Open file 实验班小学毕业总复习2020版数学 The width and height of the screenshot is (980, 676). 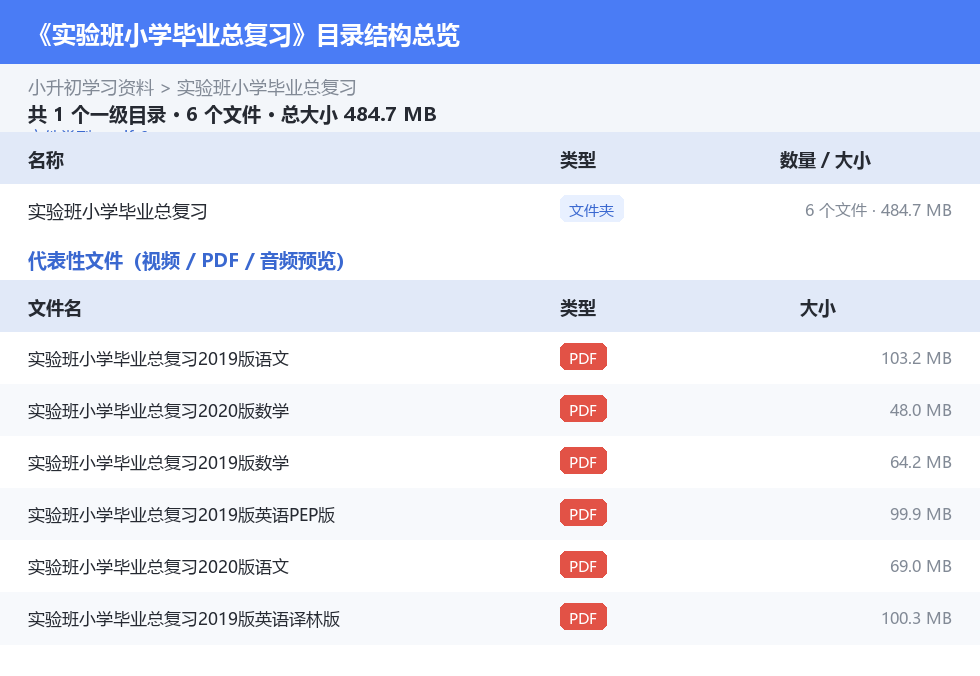pyautogui.click(x=158, y=410)
